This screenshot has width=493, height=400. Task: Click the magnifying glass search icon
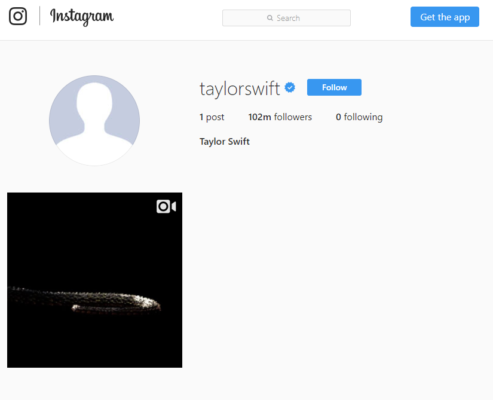click(x=270, y=18)
